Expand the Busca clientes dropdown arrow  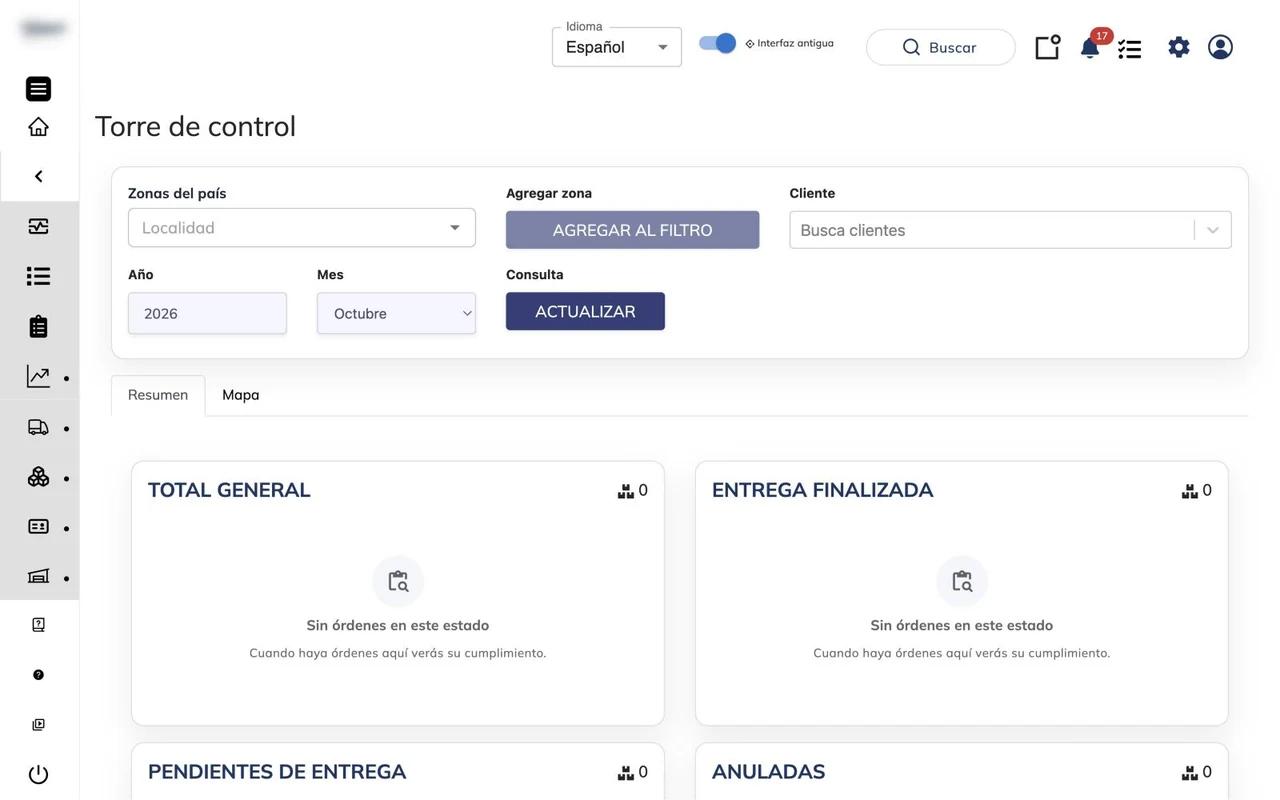point(1213,230)
